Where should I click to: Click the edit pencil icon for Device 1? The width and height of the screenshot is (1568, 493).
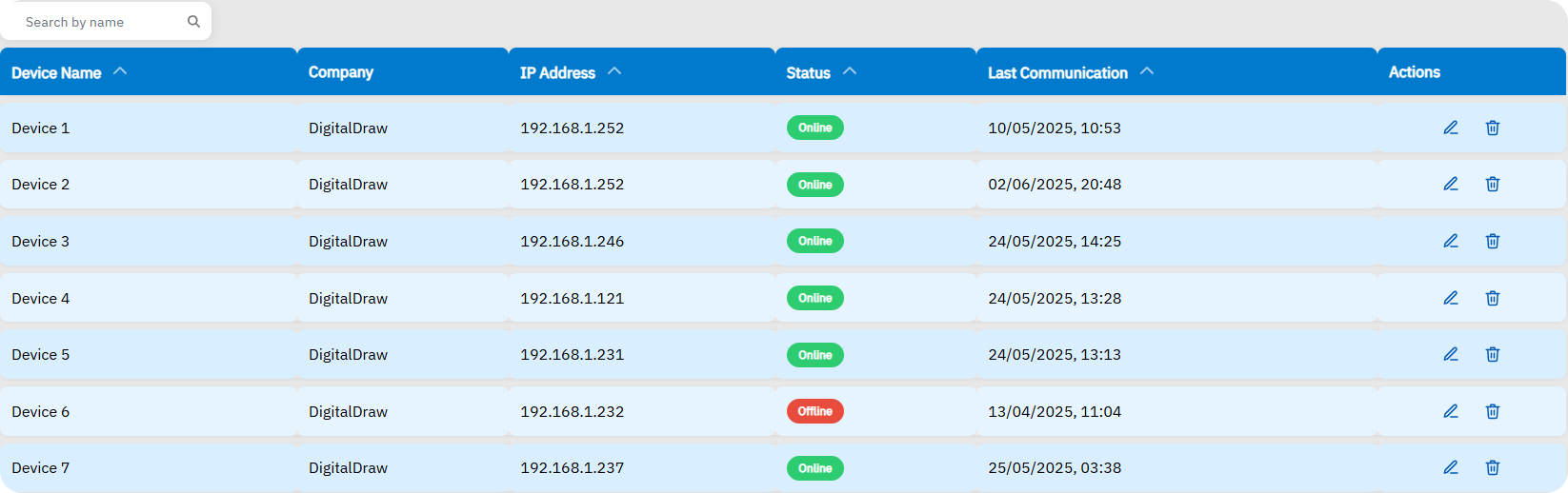pos(1450,128)
